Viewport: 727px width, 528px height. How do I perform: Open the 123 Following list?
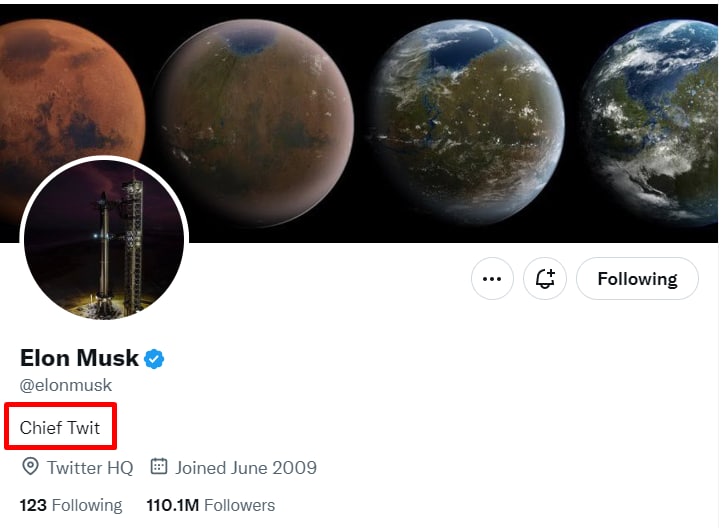tap(71, 505)
